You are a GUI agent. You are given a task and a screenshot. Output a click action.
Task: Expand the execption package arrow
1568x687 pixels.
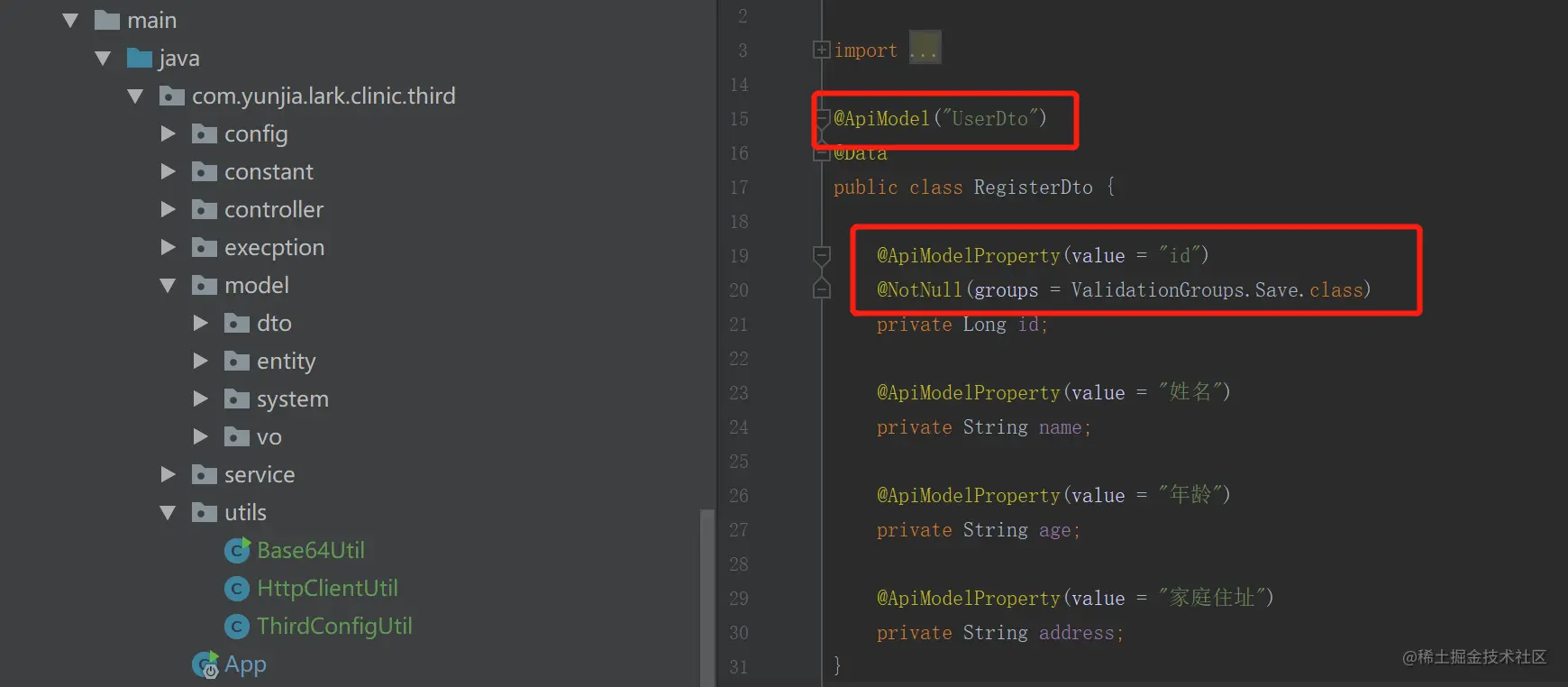click(x=168, y=247)
